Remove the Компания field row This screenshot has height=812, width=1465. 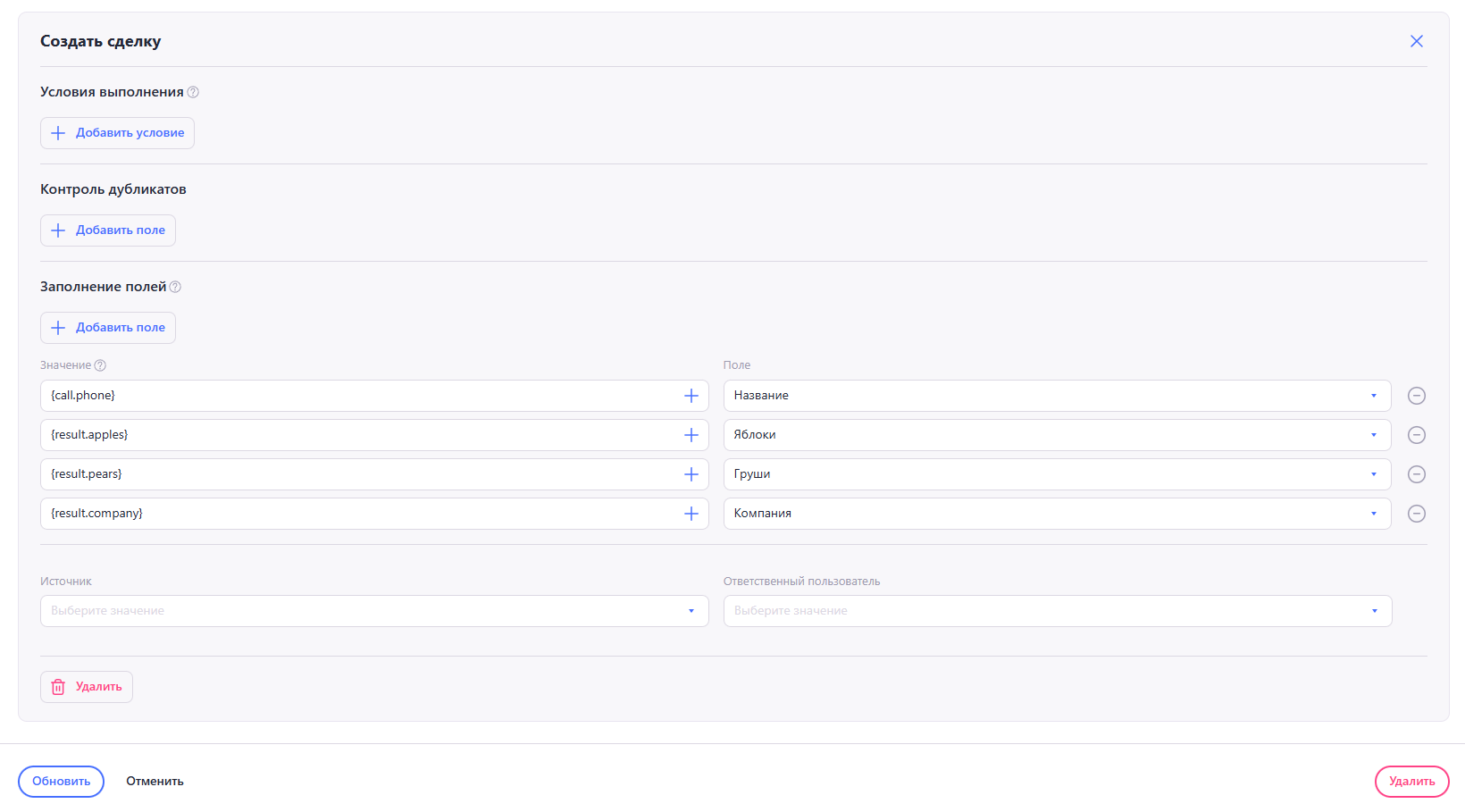[x=1416, y=514]
